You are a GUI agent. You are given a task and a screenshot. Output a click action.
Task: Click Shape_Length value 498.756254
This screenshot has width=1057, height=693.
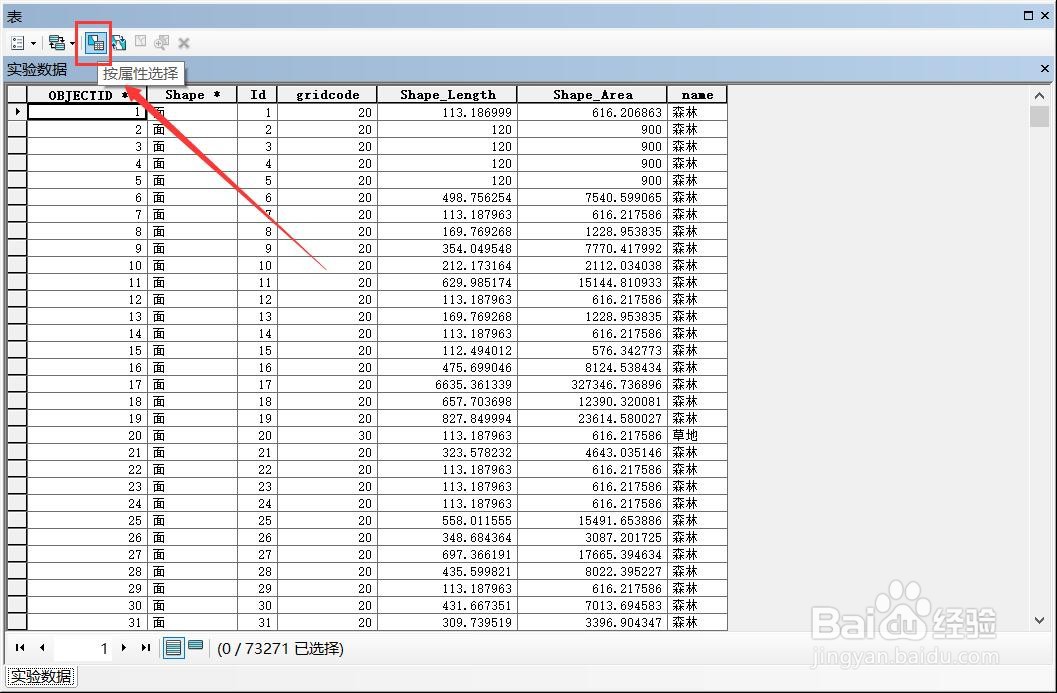(448, 198)
